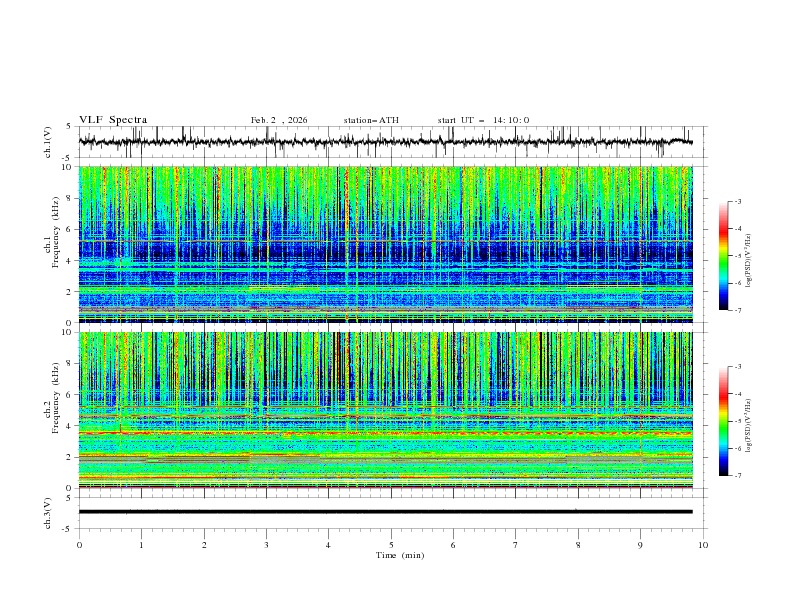The width and height of the screenshot is (792, 612).
Task: Click time axis tick label "5"
Action: [x=391, y=545]
